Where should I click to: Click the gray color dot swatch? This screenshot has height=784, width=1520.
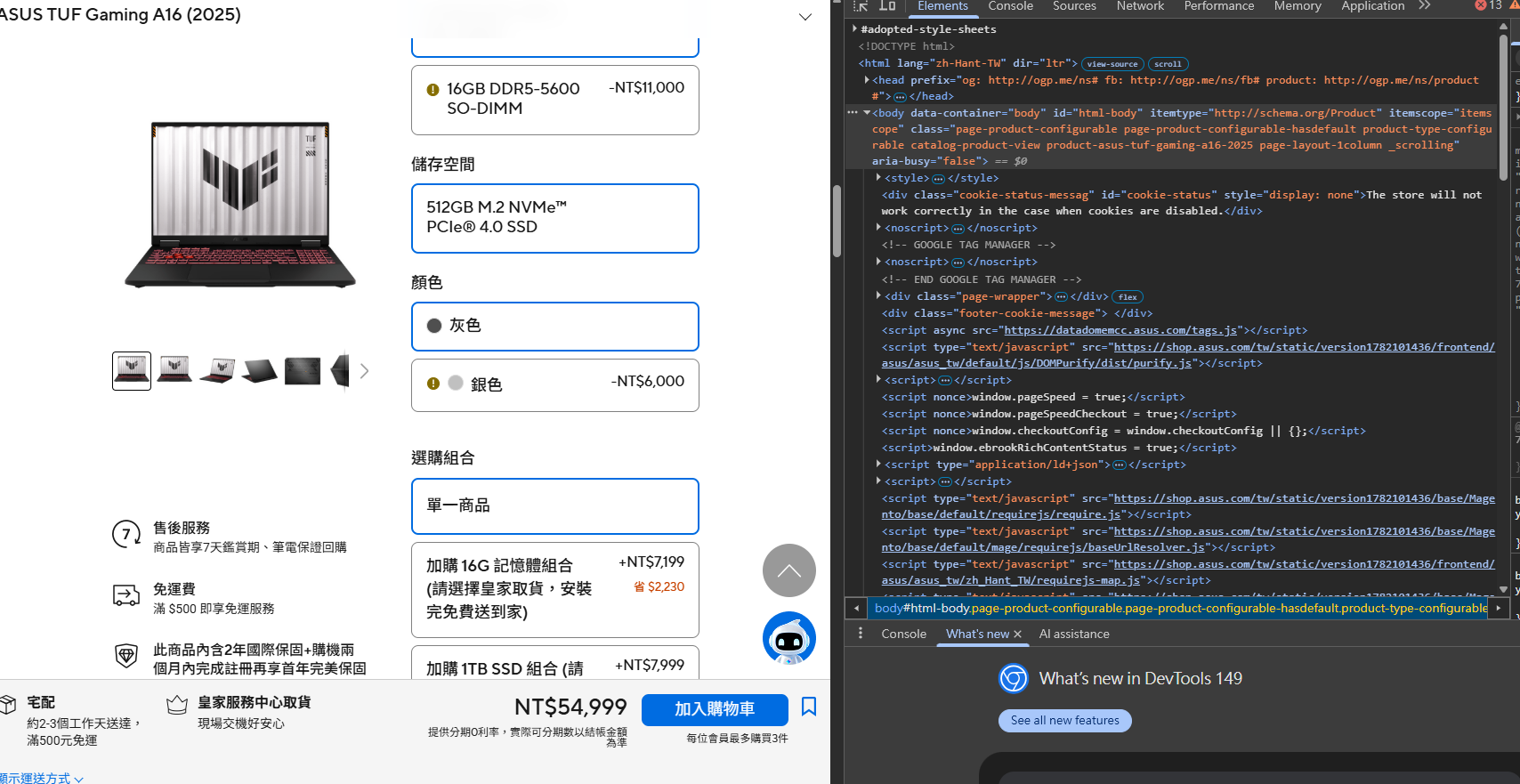pyautogui.click(x=434, y=326)
